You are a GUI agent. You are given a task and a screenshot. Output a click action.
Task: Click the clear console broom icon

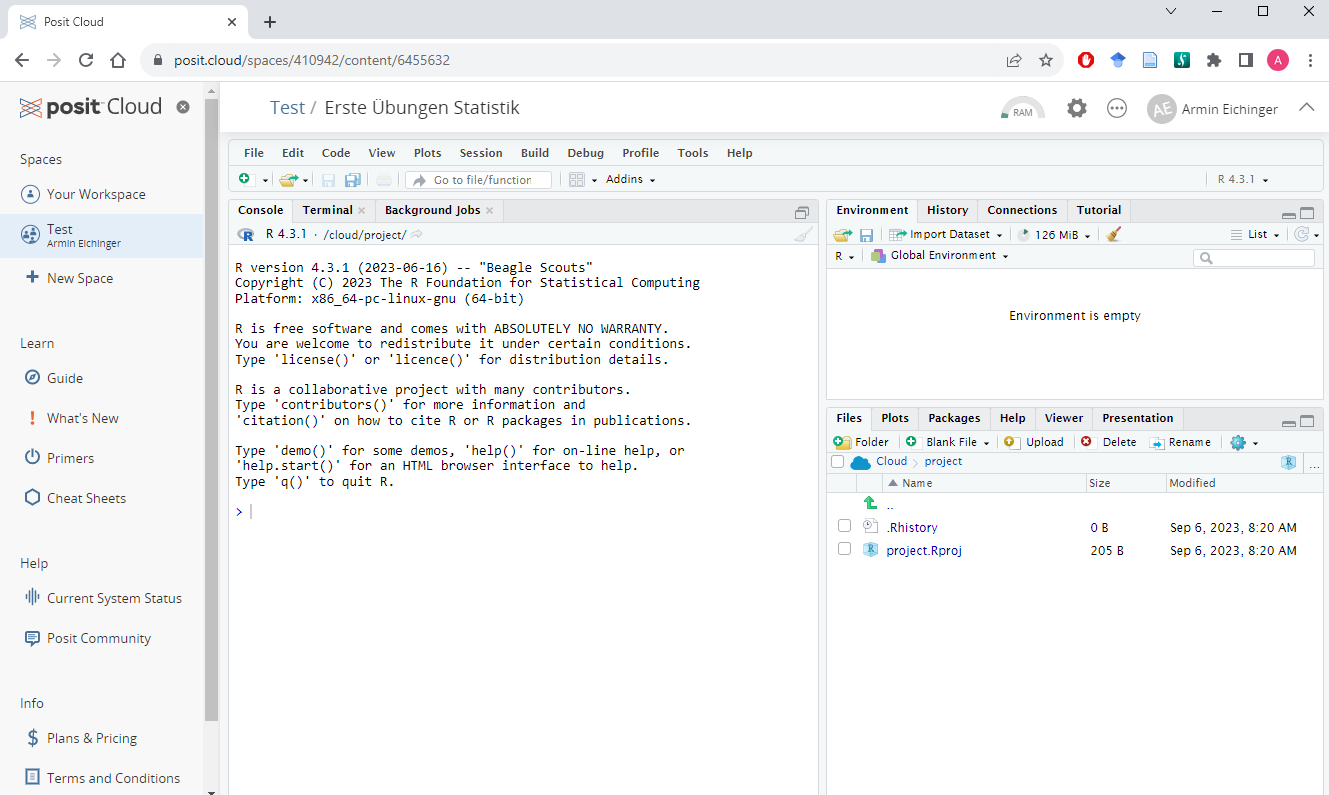[x=803, y=235]
